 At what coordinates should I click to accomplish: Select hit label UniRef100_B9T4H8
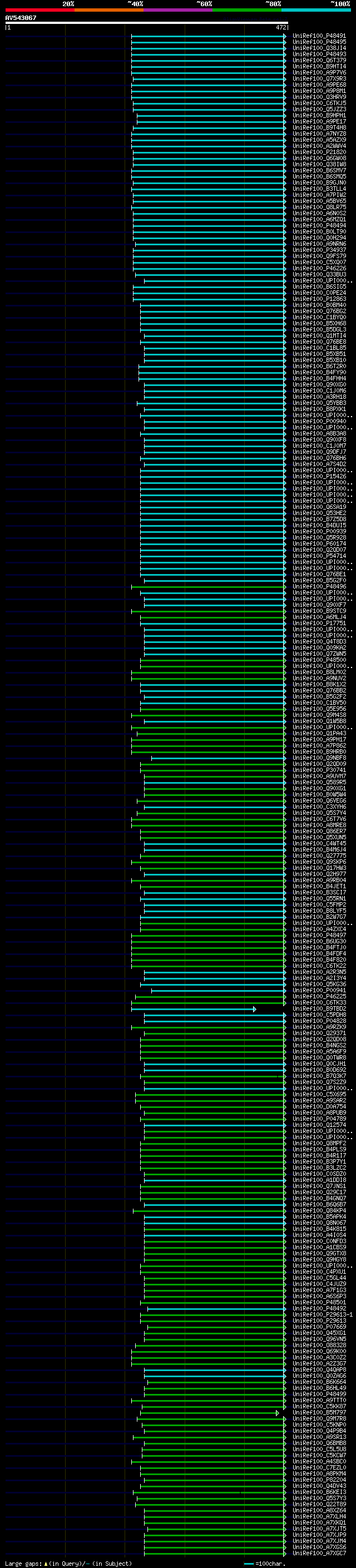coord(319,128)
